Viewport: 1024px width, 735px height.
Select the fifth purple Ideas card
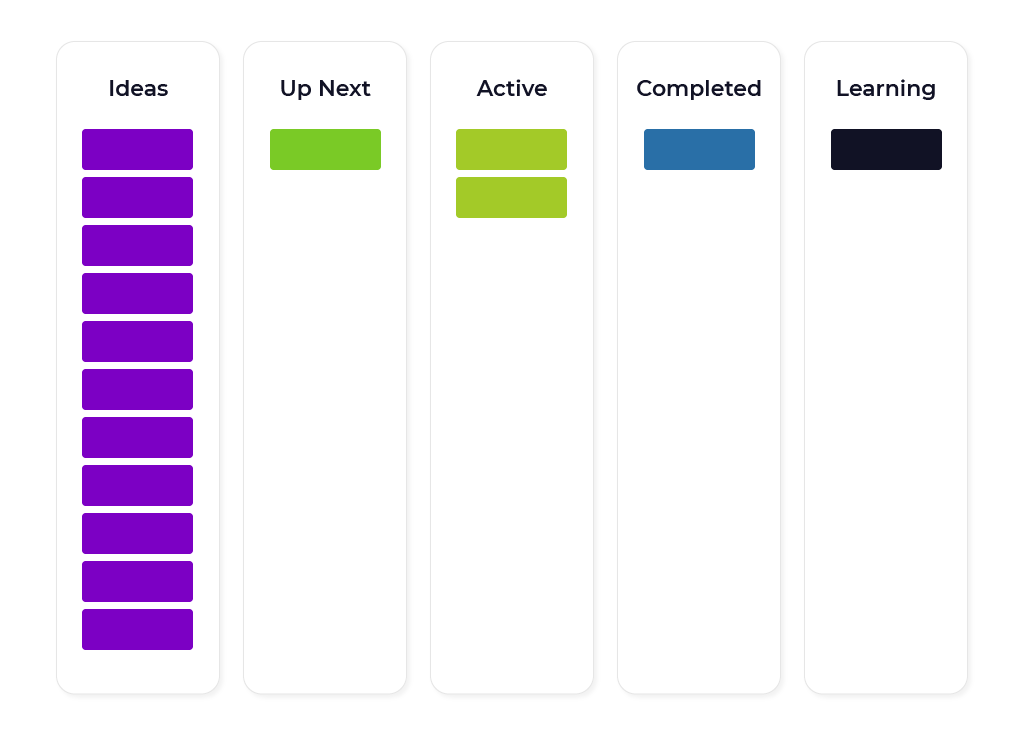[137, 342]
